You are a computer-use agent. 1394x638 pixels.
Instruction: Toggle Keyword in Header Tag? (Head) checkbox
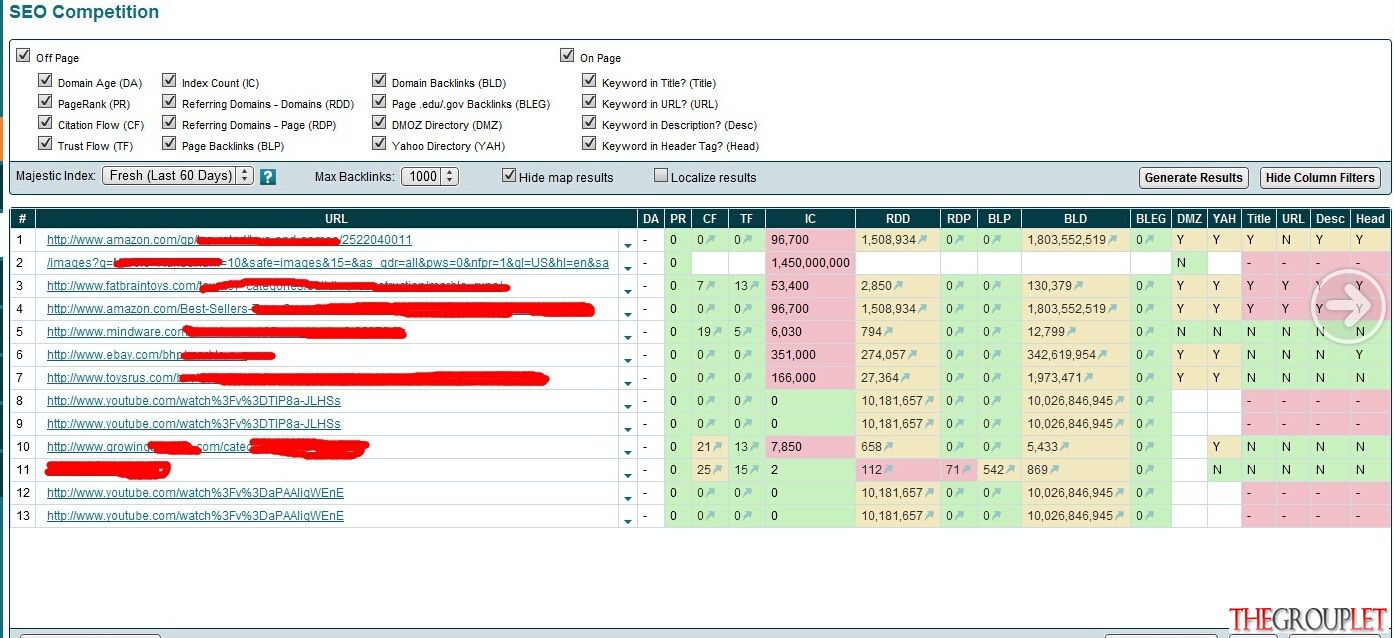pos(589,145)
